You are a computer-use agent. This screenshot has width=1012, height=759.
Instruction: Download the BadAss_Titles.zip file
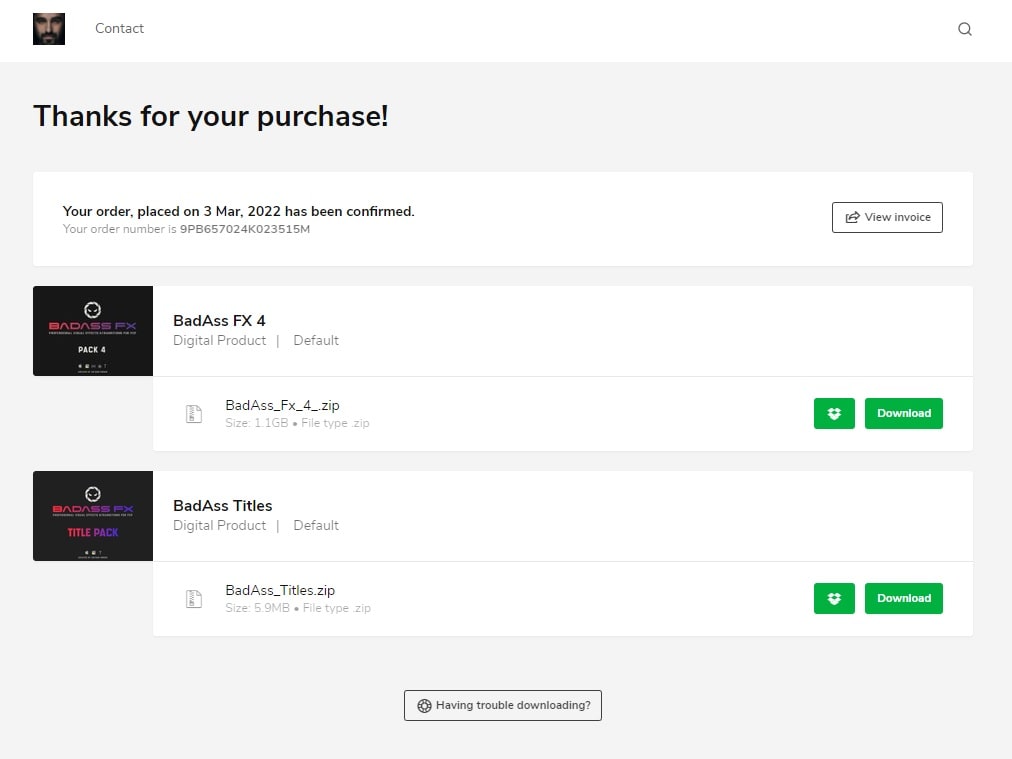(904, 598)
